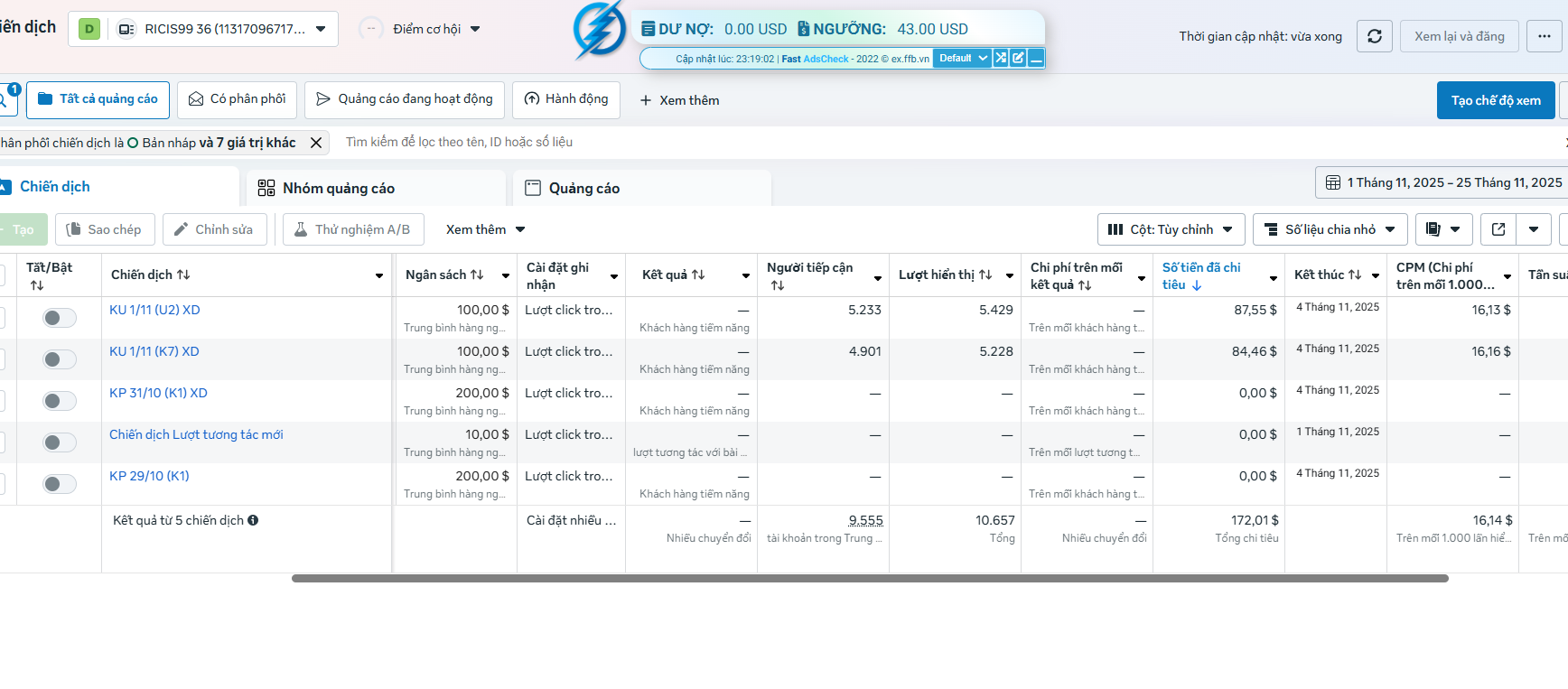This screenshot has width=1568, height=689.
Task: Click Xem lại và đăng button
Action: [x=1460, y=36]
